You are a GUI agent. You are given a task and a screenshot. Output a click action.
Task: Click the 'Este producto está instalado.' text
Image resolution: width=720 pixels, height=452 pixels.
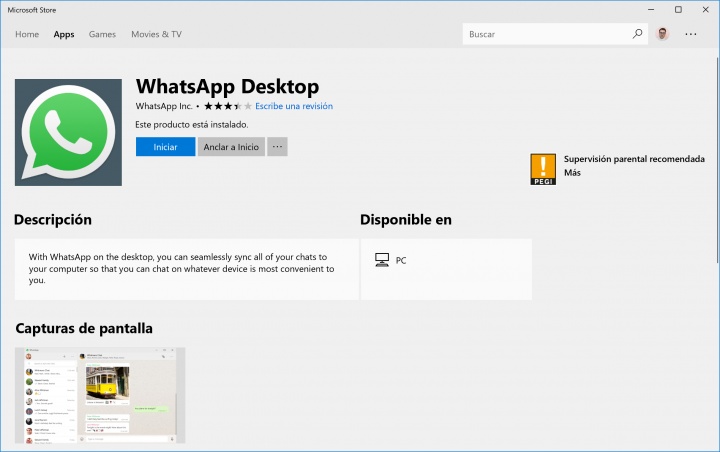point(191,124)
